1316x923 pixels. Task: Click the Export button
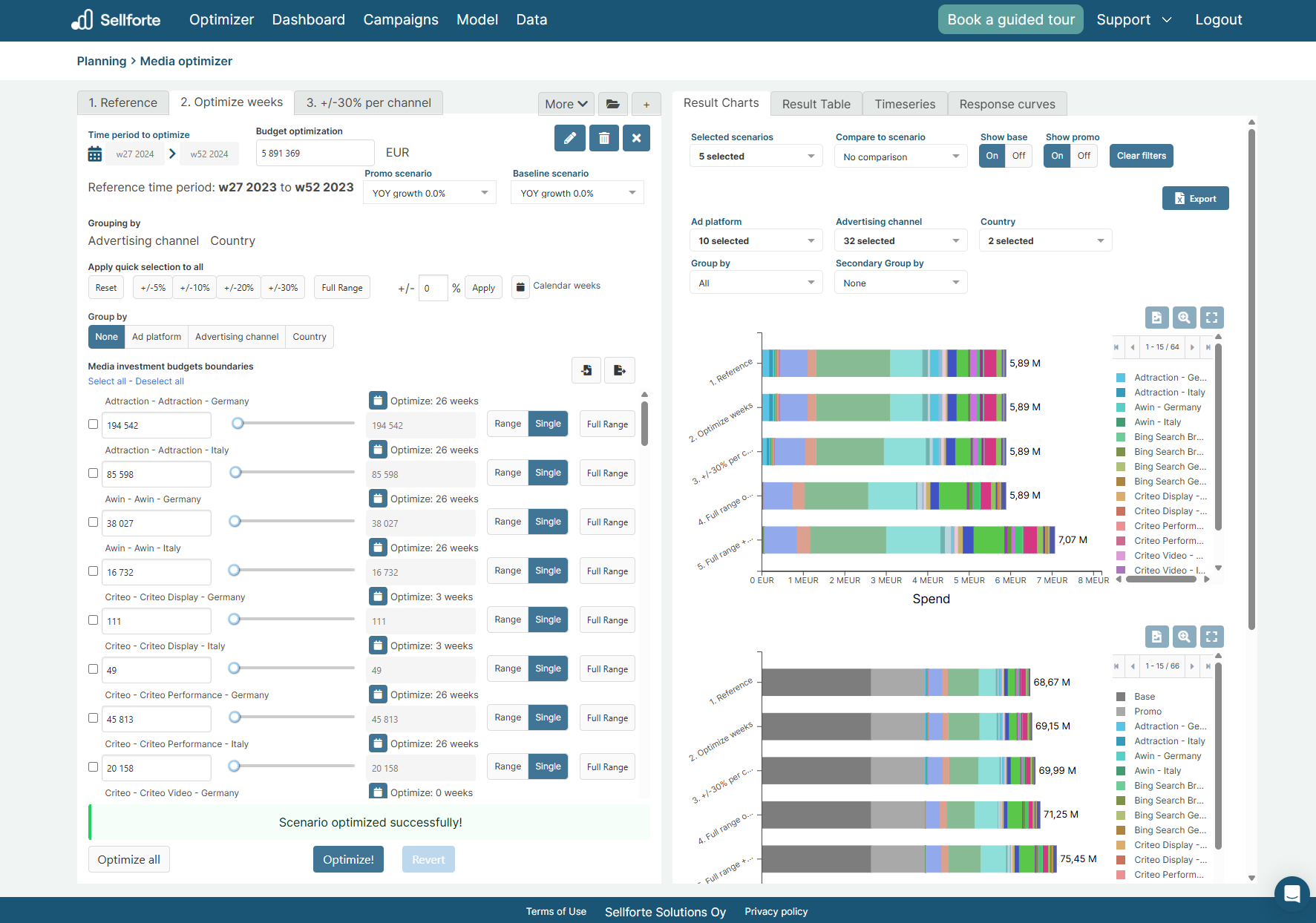click(x=1195, y=198)
